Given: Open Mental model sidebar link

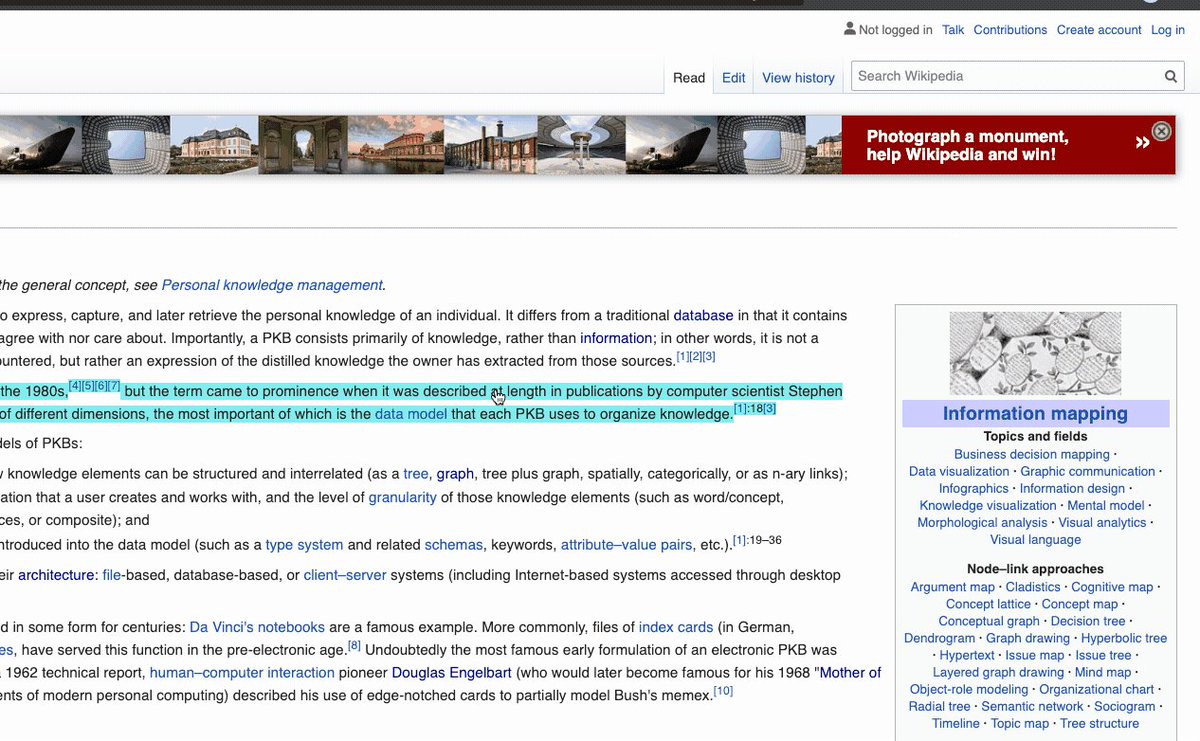Looking at the screenshot, I should 1106,505.
